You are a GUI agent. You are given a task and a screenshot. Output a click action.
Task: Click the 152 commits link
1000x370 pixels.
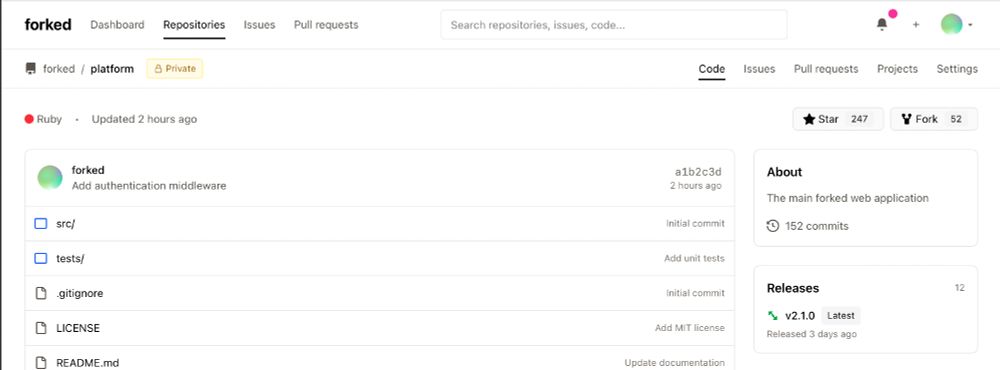point(817,226)
